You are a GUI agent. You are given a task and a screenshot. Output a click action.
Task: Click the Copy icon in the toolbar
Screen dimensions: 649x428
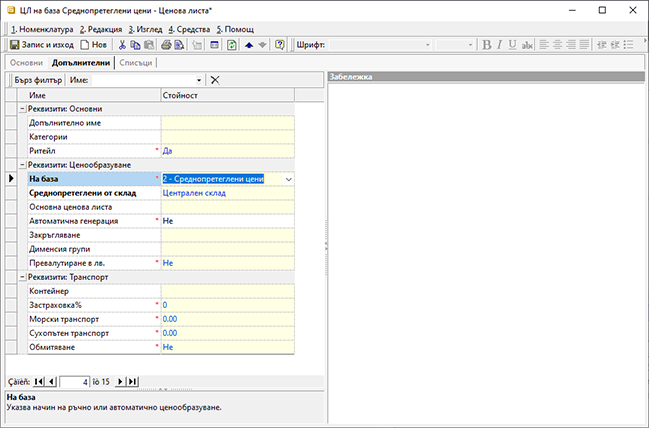[135, 45]
